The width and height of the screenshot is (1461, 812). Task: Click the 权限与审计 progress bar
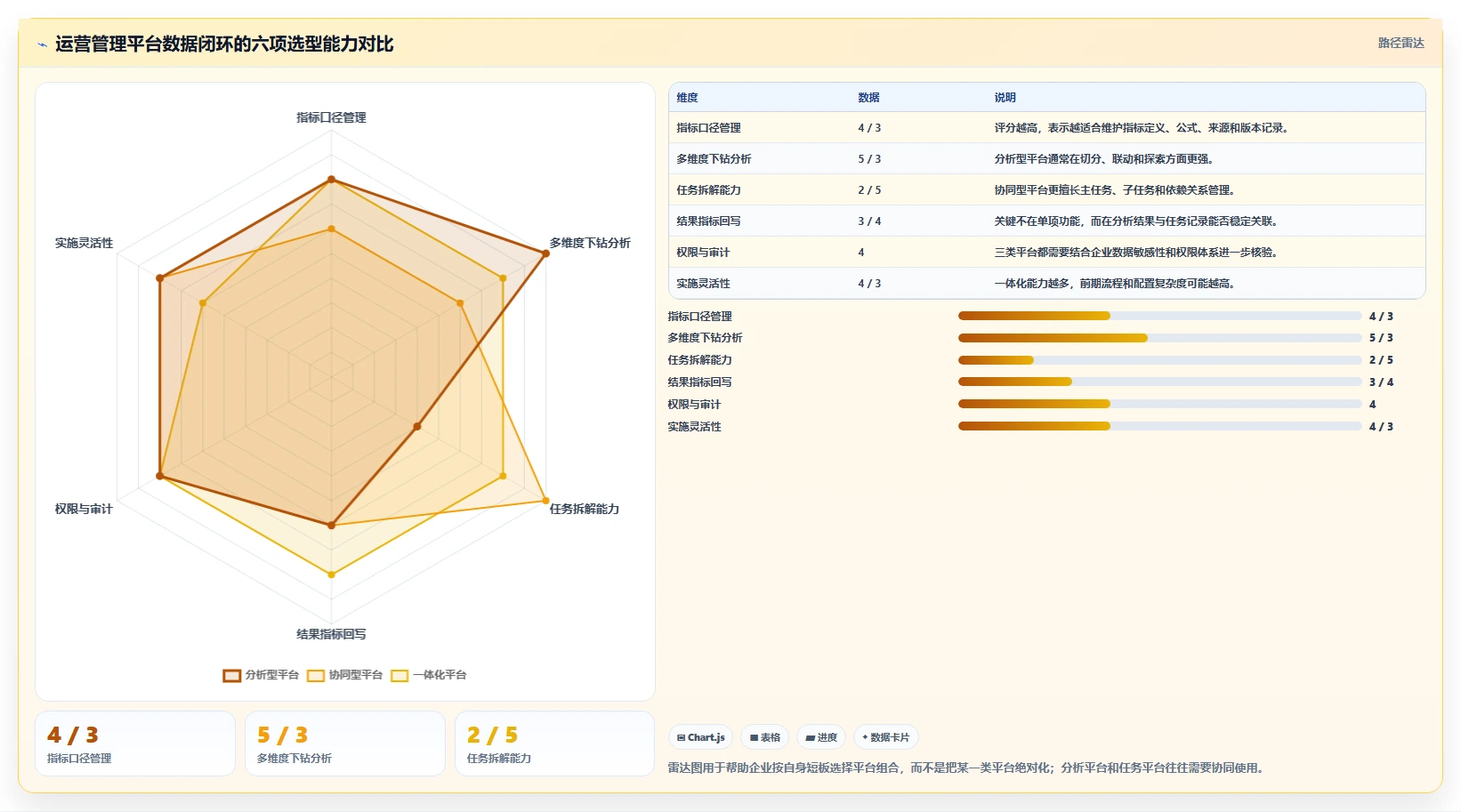(x=1159, y=404)
